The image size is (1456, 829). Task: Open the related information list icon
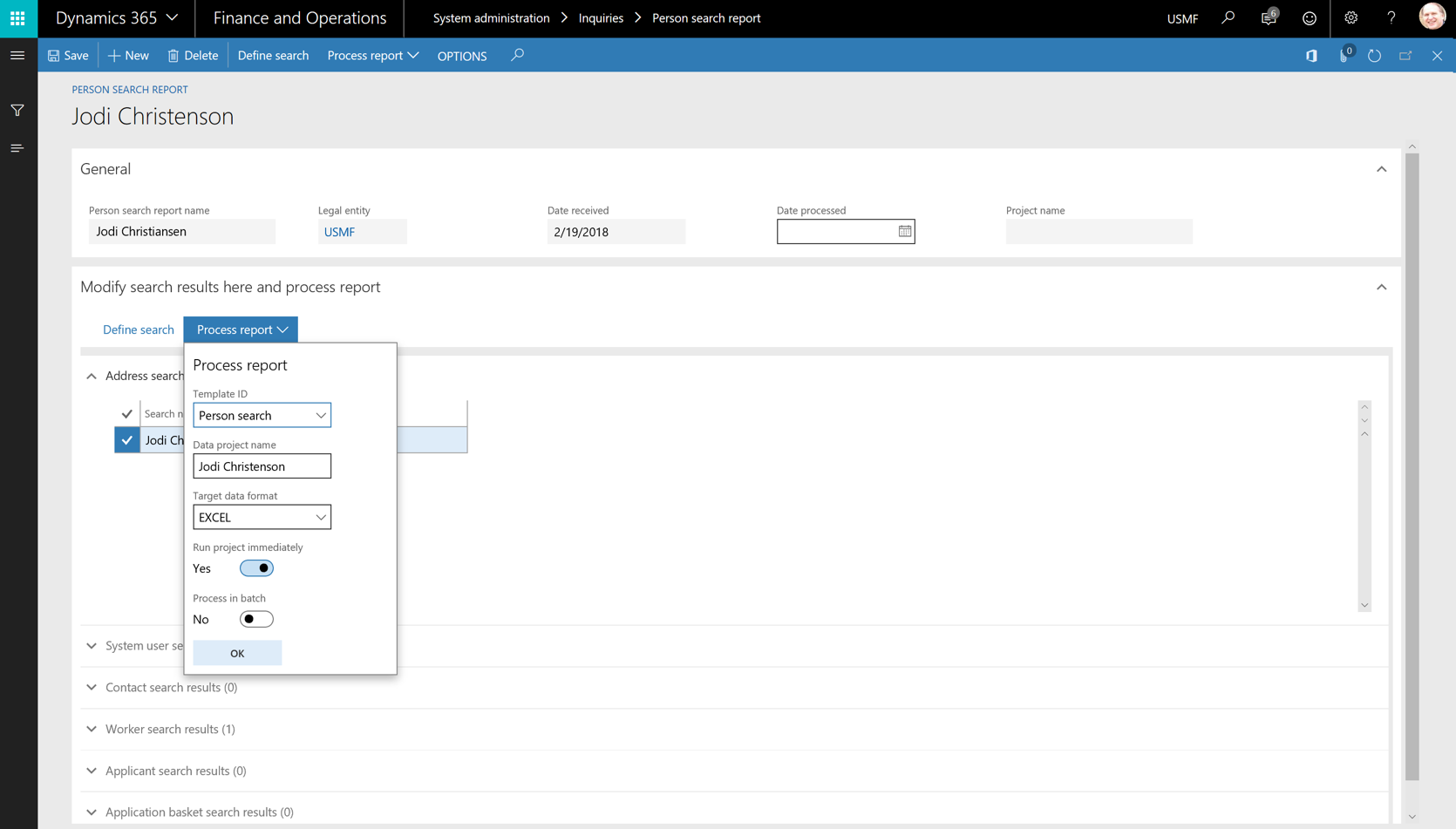pos(17,148)
